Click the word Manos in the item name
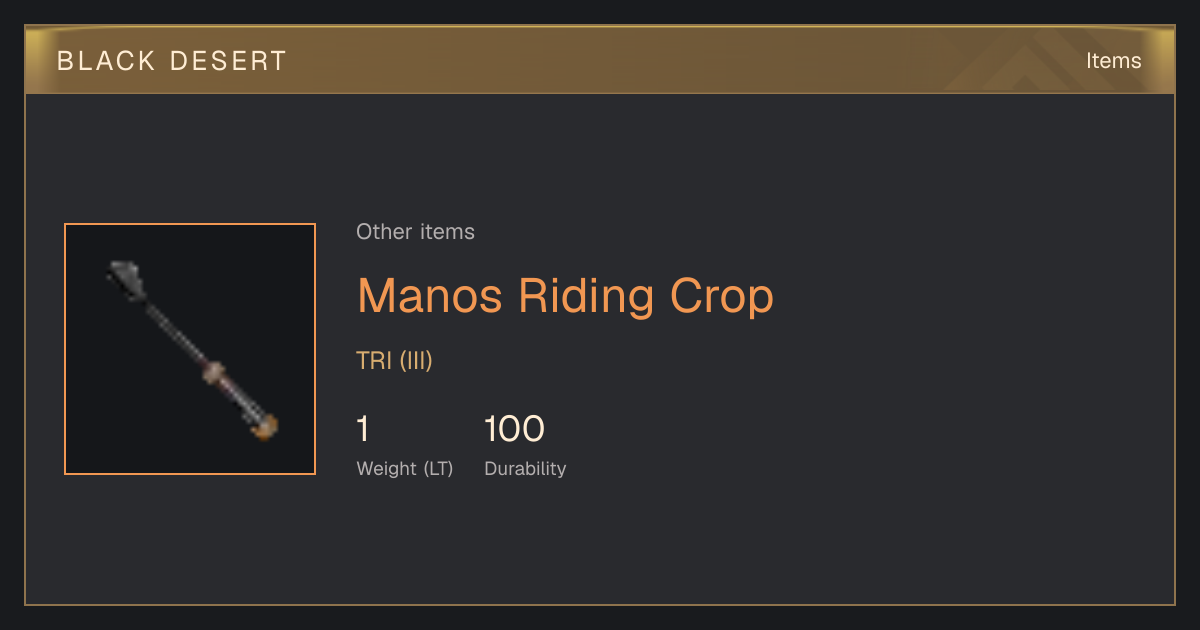1200x630 pixels. tap(432, 296)
